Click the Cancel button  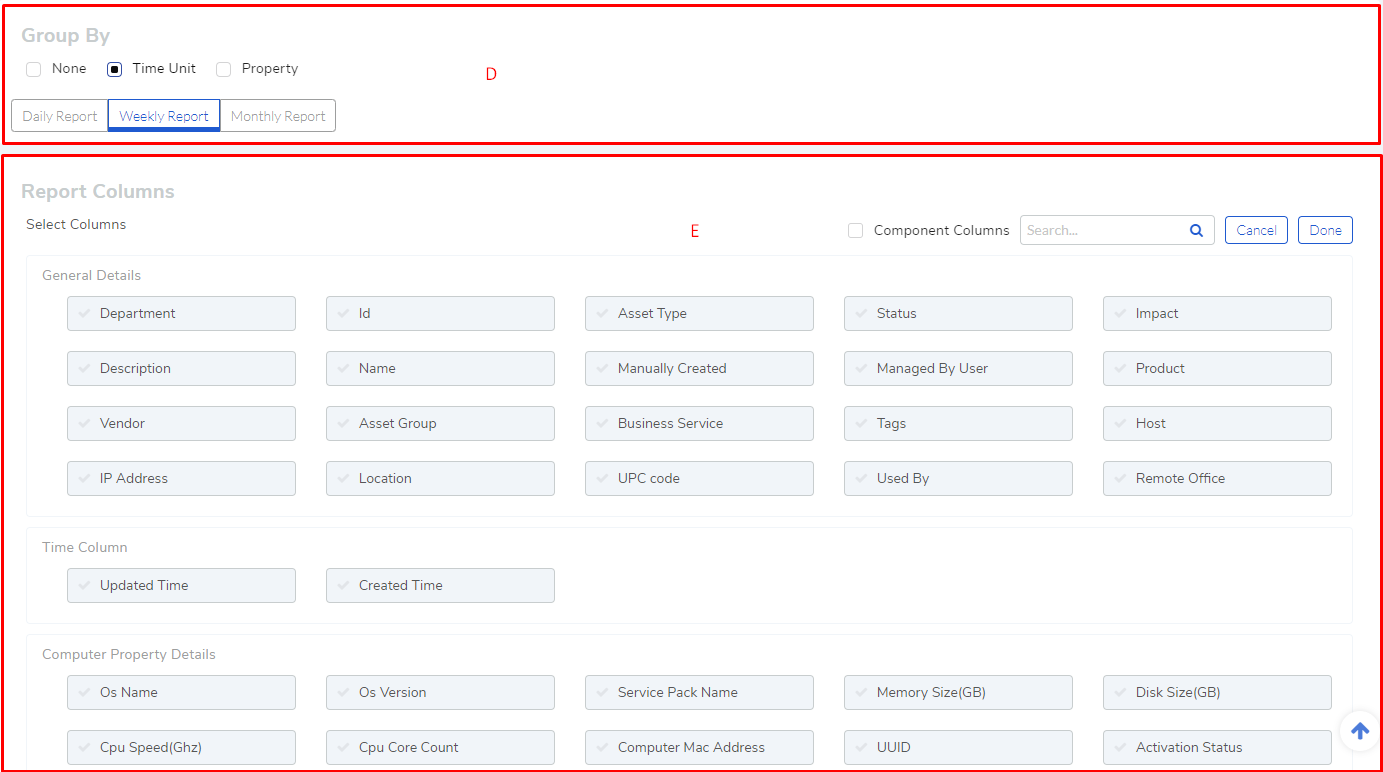pos(1256,230)
